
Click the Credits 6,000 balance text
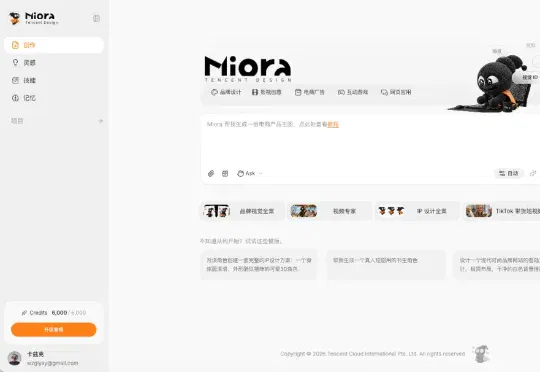coord(54,313)
